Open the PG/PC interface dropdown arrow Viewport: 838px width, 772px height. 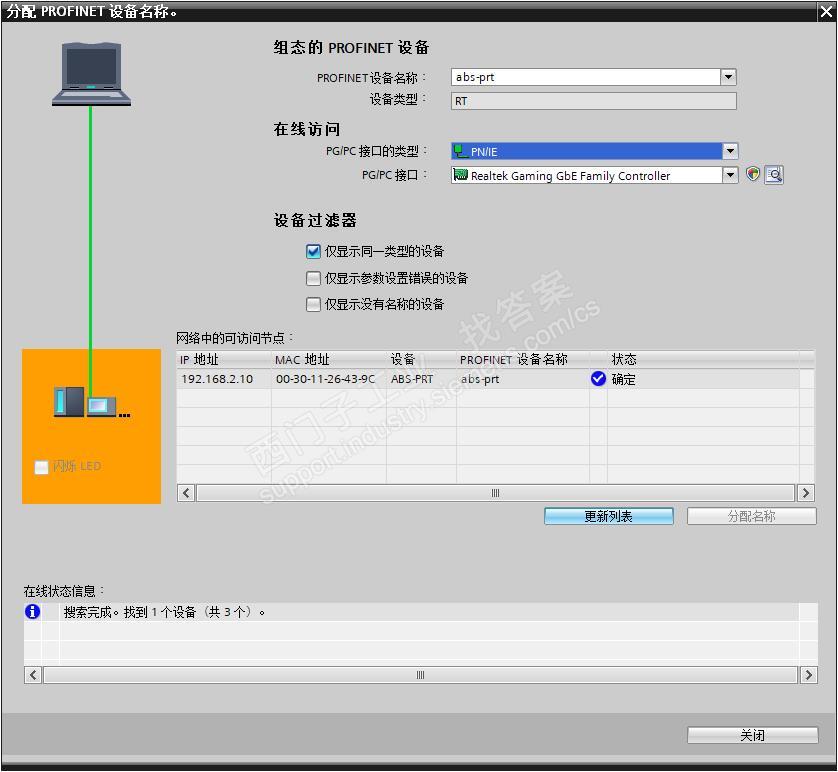coord(730,175)
